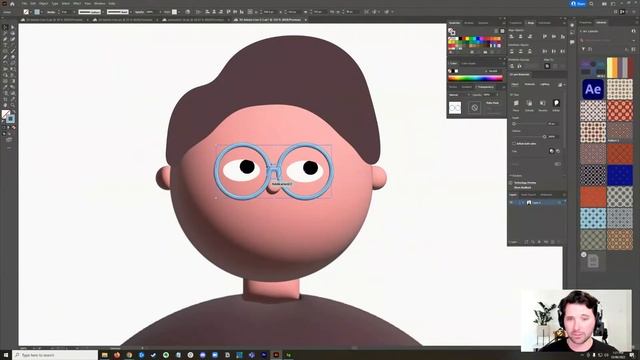This screenshot has width=640, height=360.
Task: Switch to the Brushes tab
Action: tap(469, 23)
